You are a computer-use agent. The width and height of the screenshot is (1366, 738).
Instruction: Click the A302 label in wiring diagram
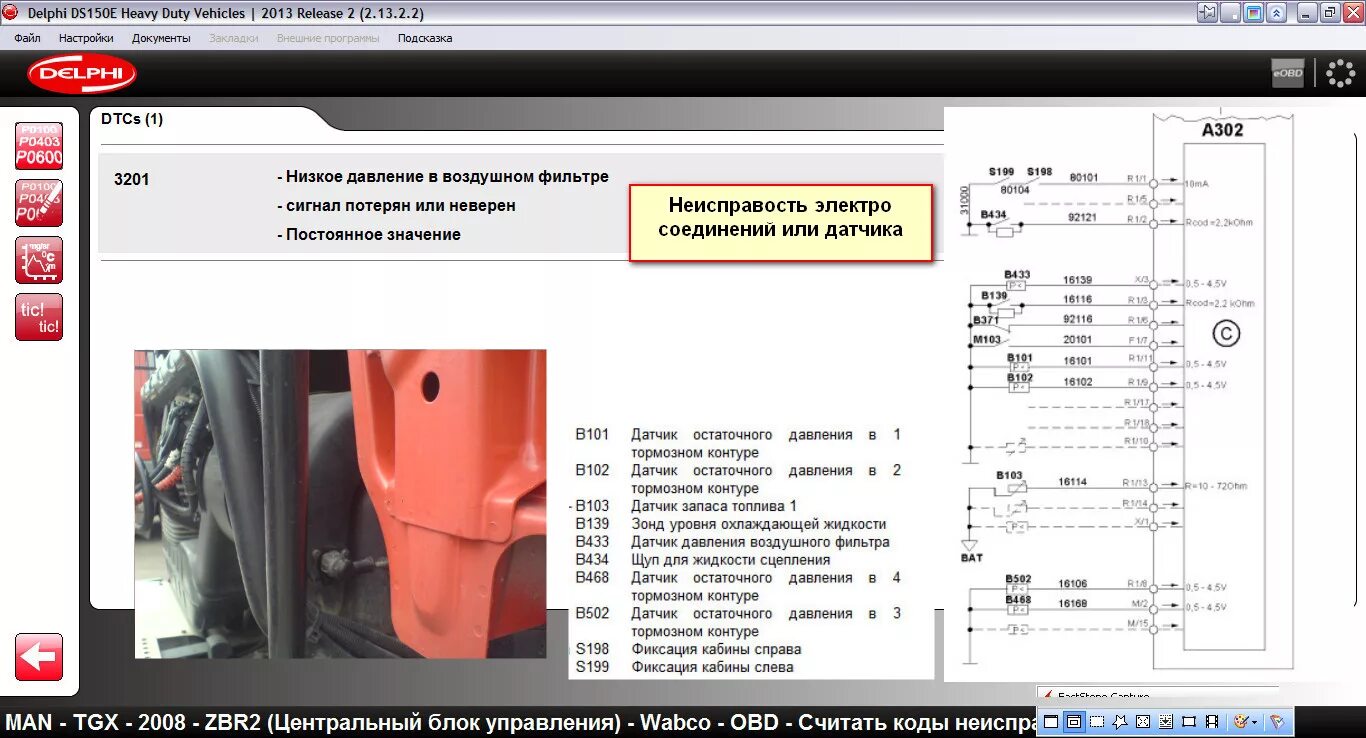[1222, 130]
